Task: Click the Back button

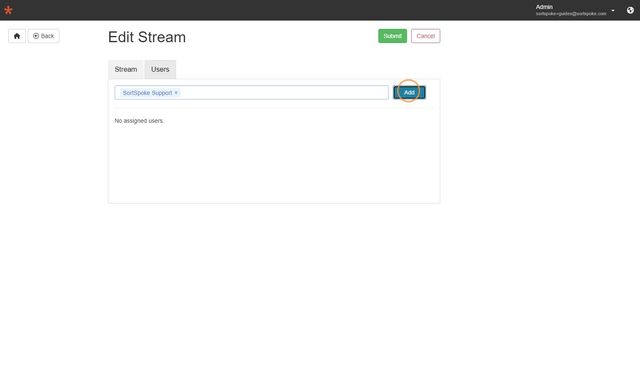Action: pos(44,36)
